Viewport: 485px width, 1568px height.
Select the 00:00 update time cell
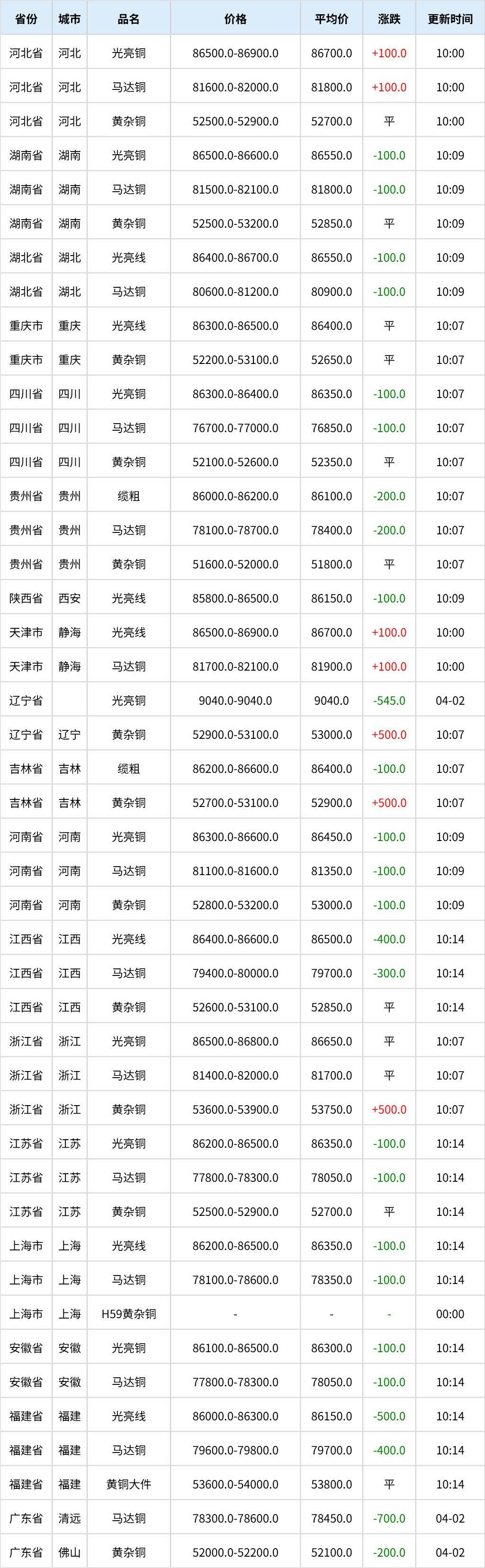(x=450, y=1314)
